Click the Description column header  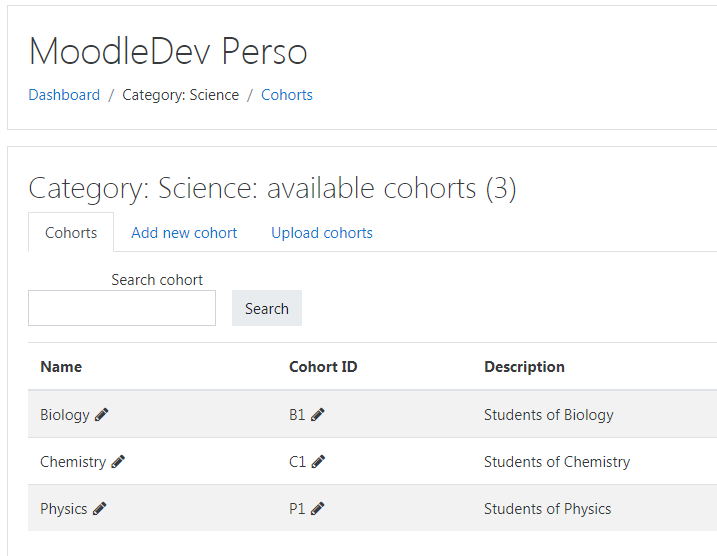pos(524,367)
